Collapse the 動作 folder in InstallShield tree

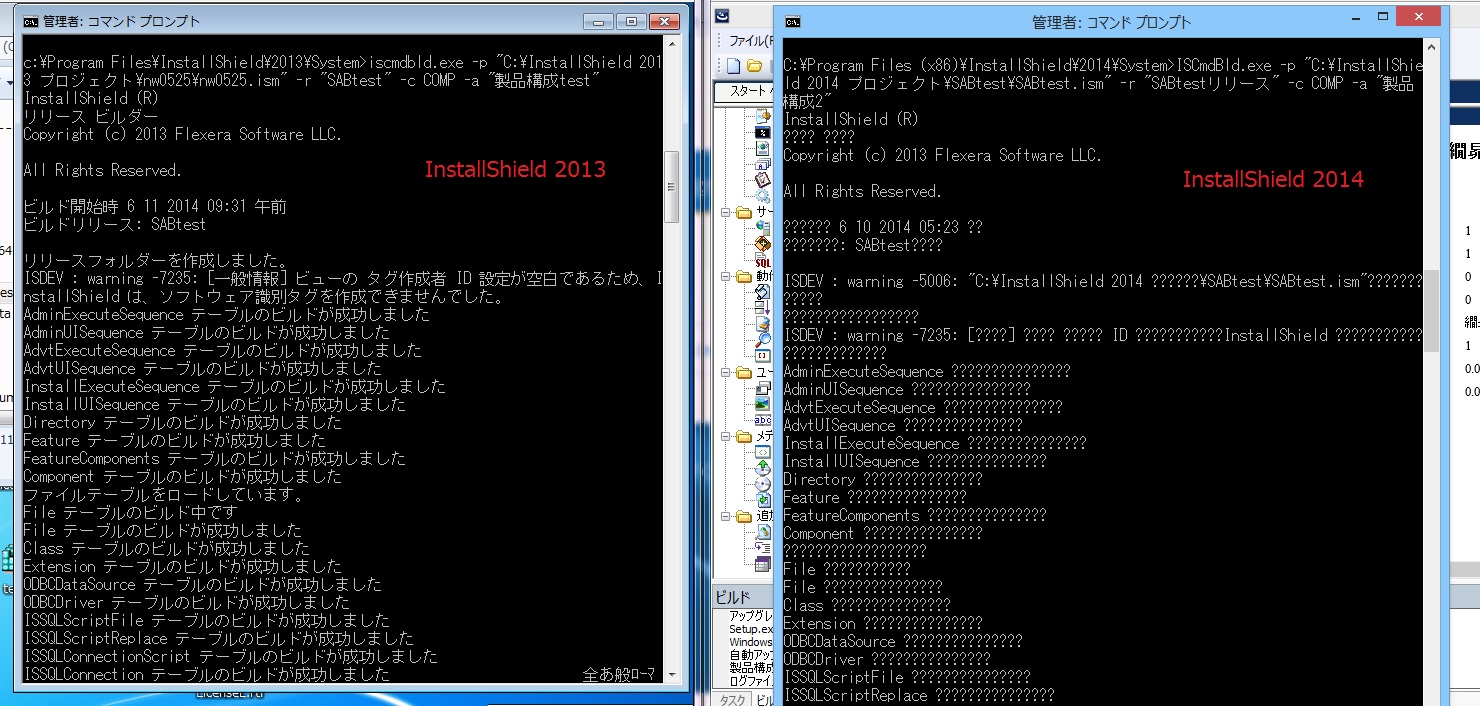(x=727, y=276)
